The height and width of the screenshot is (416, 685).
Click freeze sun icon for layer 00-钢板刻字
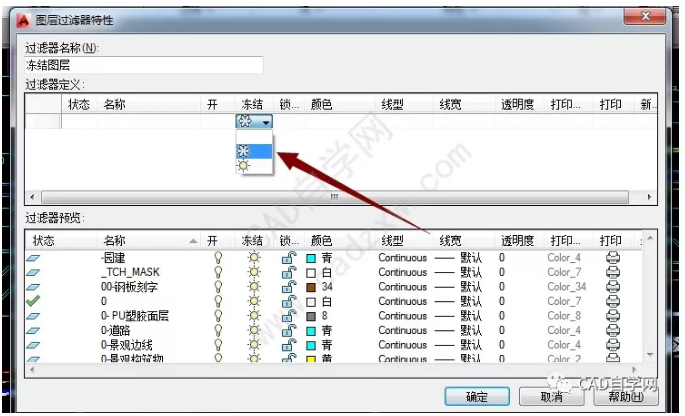pos(254,287)
